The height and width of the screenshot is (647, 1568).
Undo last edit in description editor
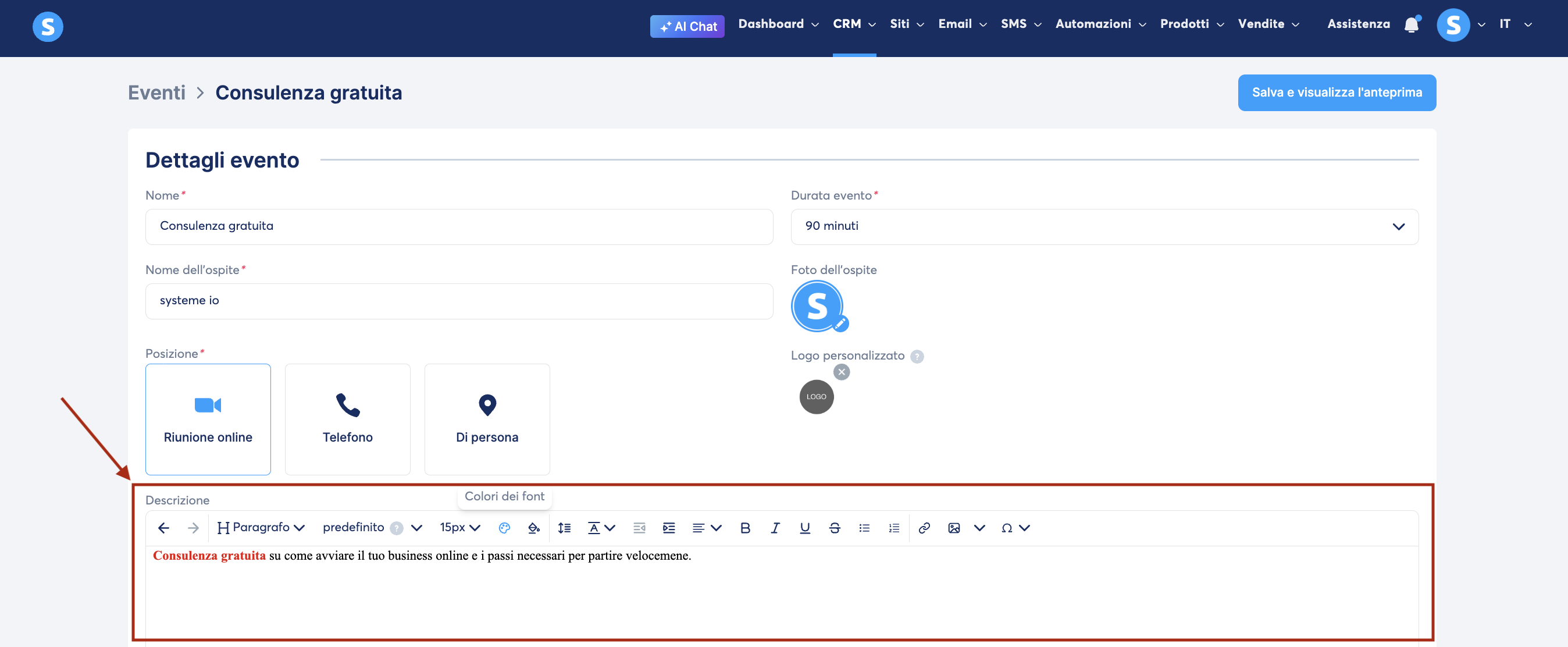(x=163, y=528)
